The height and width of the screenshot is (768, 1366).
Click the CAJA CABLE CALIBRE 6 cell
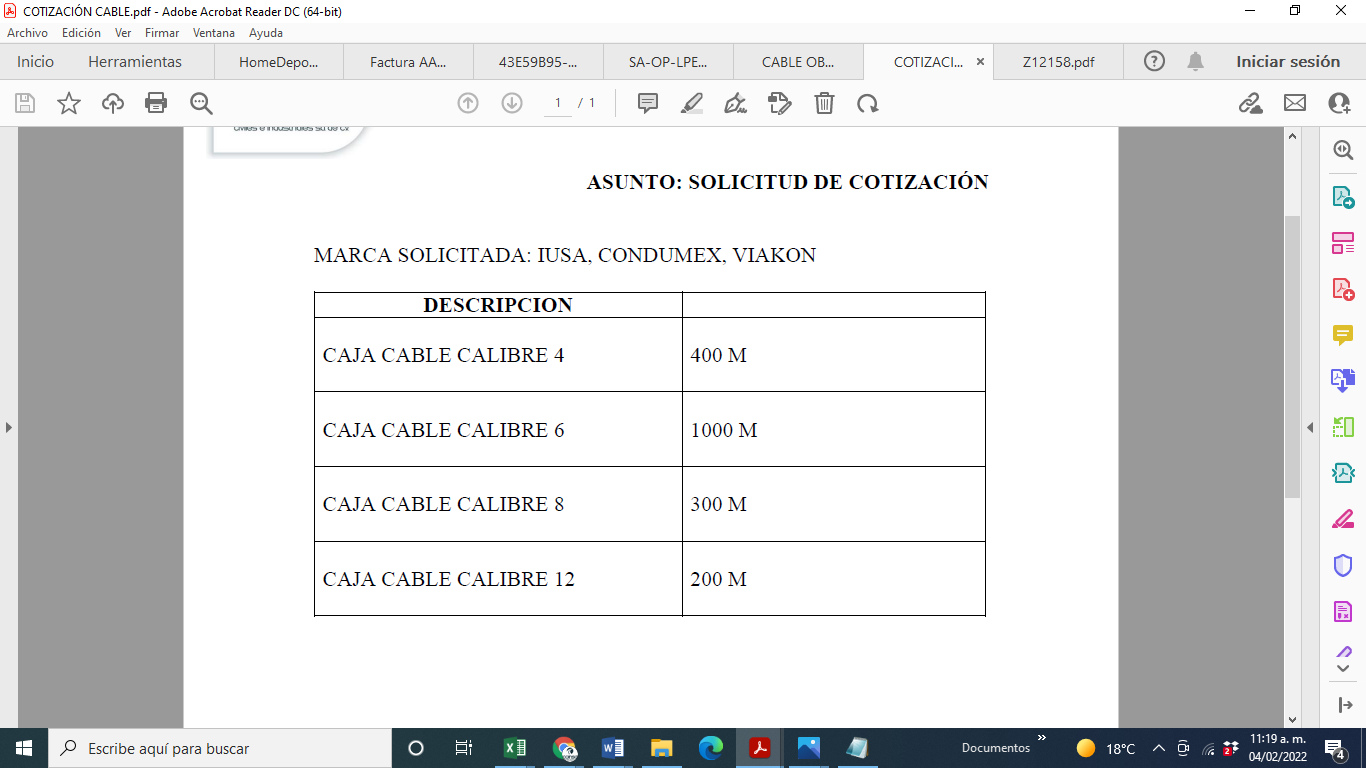(x=498, y=429)
